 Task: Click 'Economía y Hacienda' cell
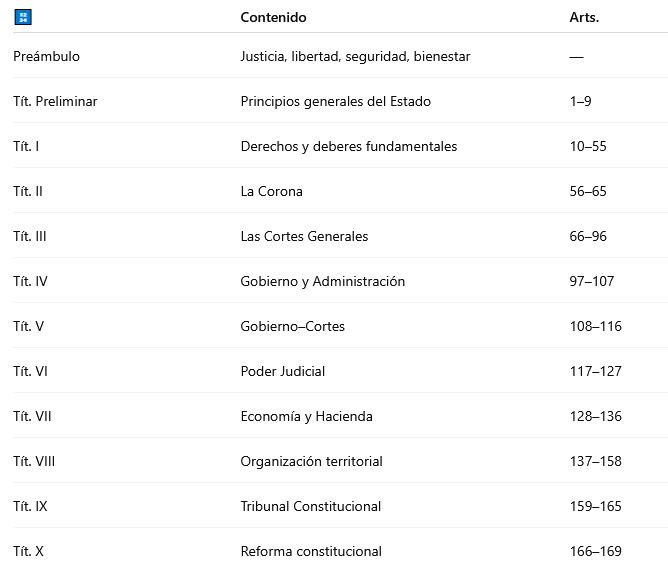click(306, 416)
